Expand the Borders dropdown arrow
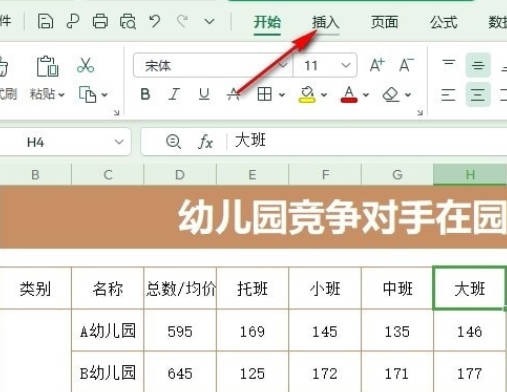Viewport: 507px width, 392px height. pyautogui.click(x=282, y=95)
